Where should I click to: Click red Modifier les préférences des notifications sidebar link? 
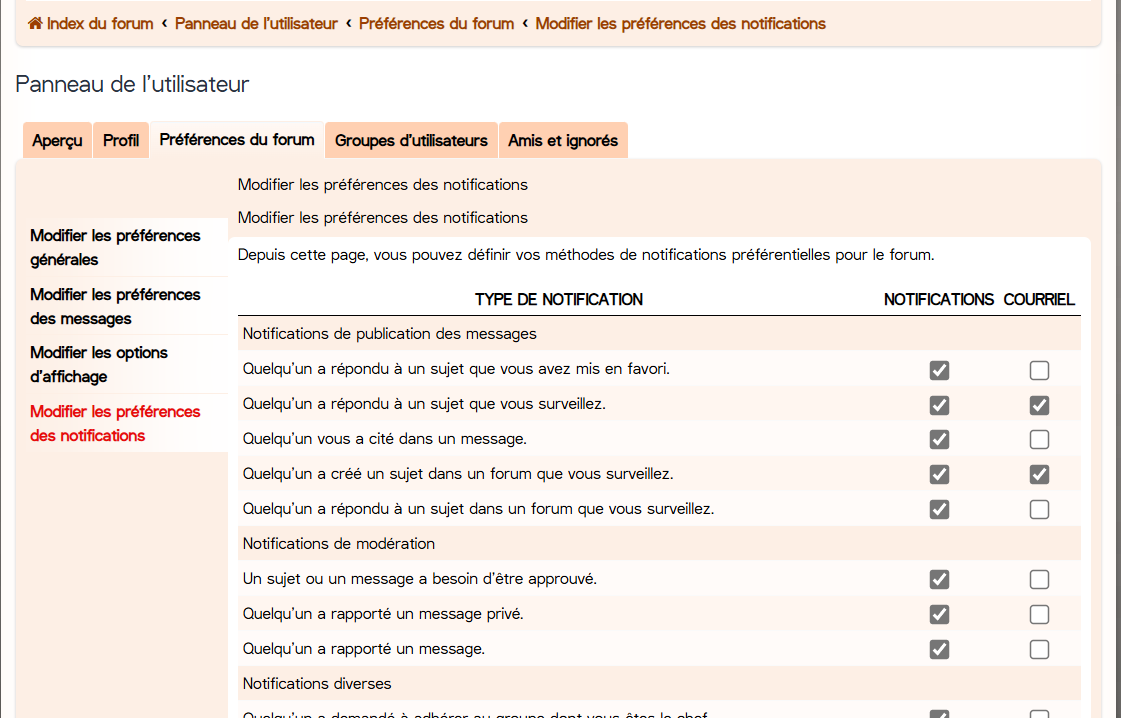point(115,424)
